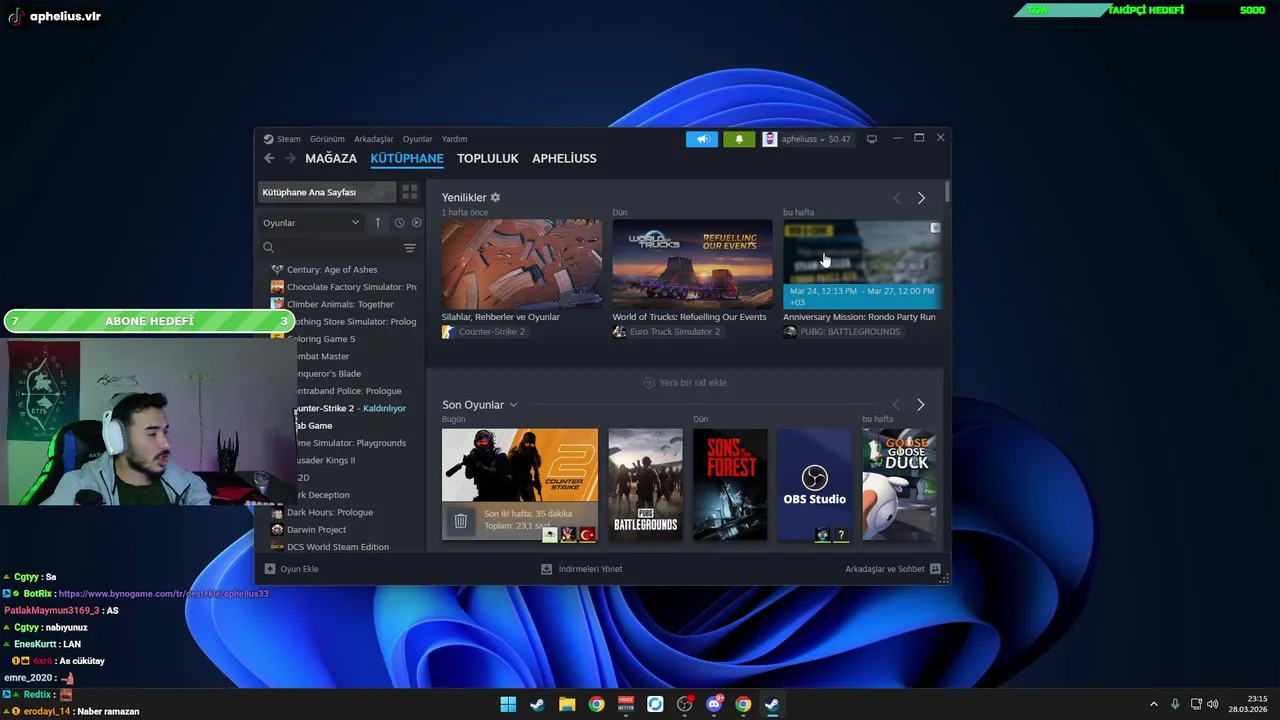
Task: Open the library advanced filter icon
Action: [x=409, y=248]
